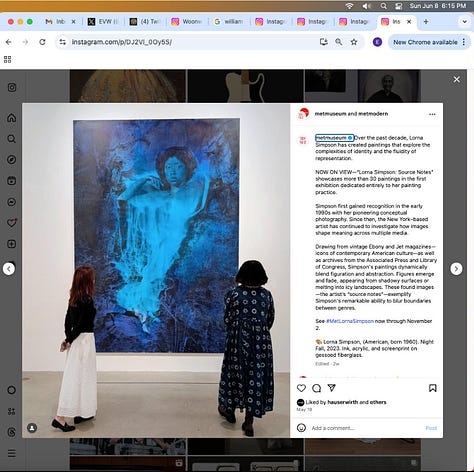Open emoji picker in comment field
The height and width of the screenshot is (472, 474).
301,428
